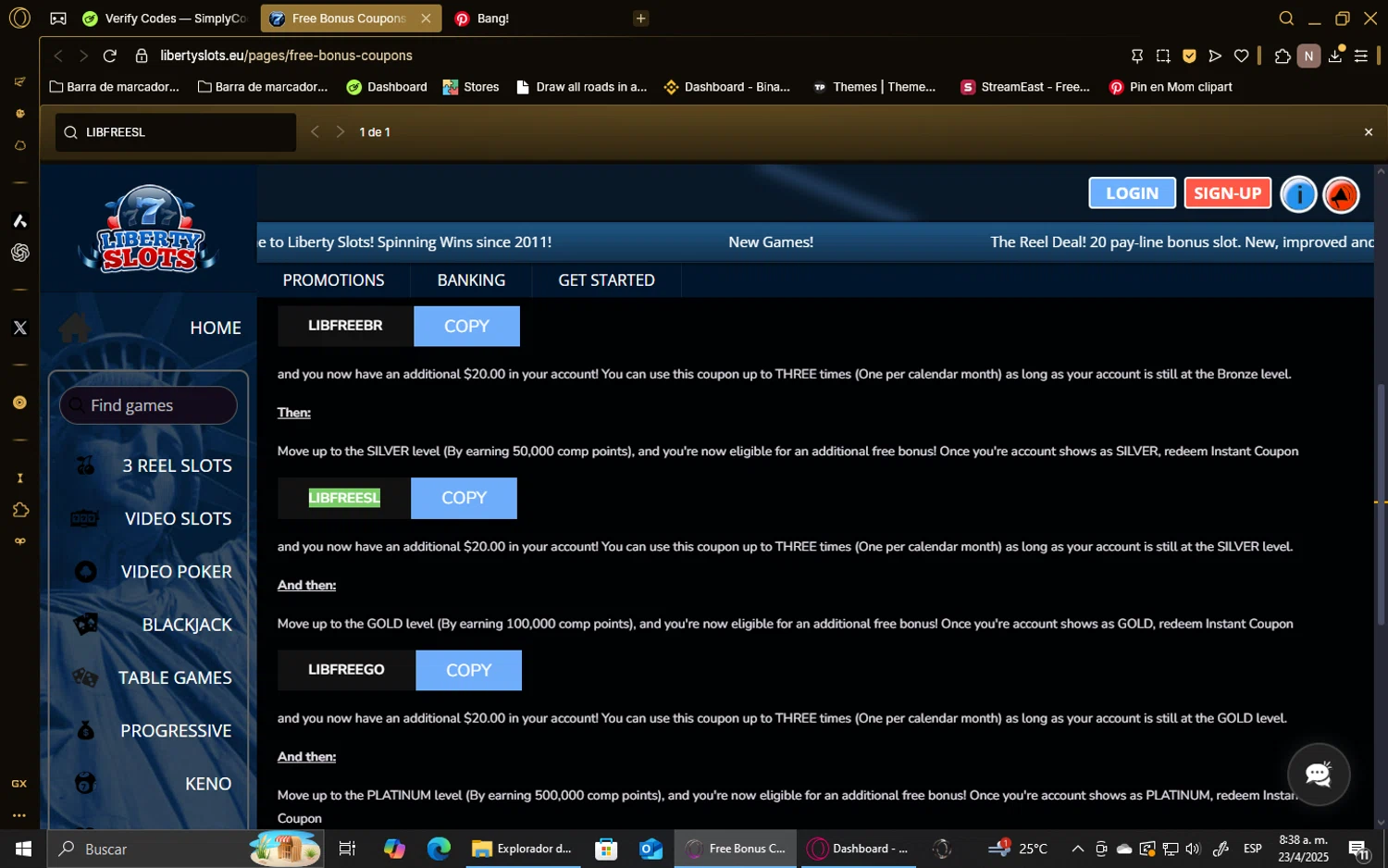Open the StreamEast bookmark
Image resolution: width=1388 pixels, height=868 pixels.
point(1025,87)
